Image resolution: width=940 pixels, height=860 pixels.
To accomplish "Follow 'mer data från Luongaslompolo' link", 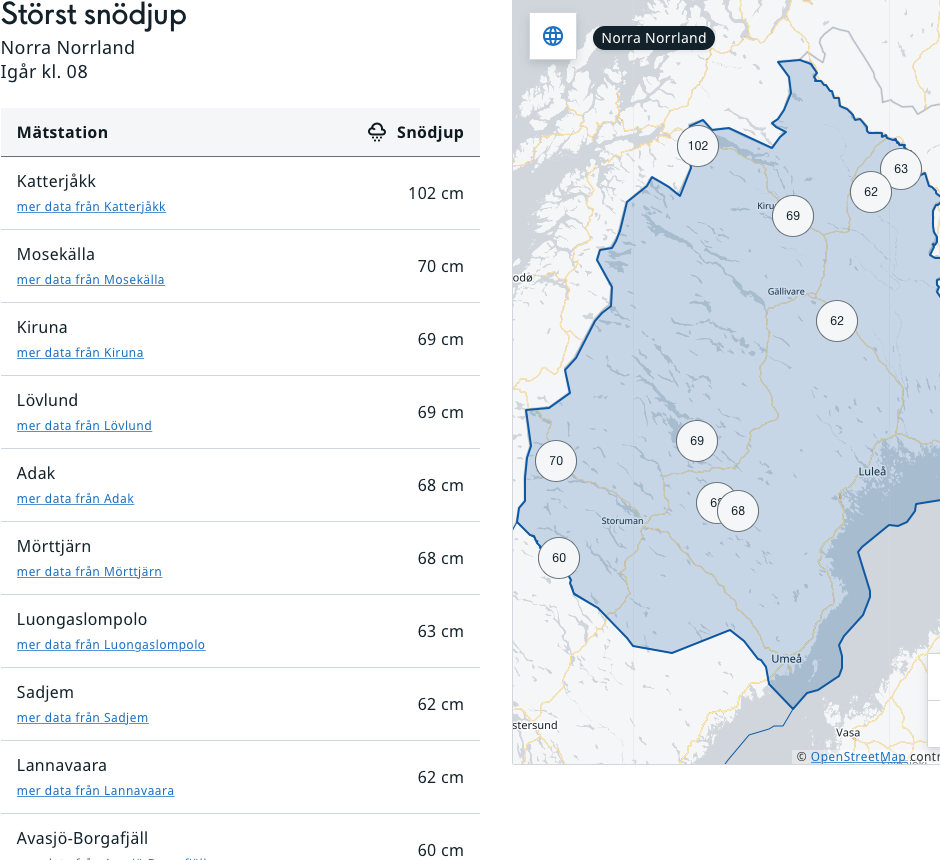I will [x=111, y=645].
